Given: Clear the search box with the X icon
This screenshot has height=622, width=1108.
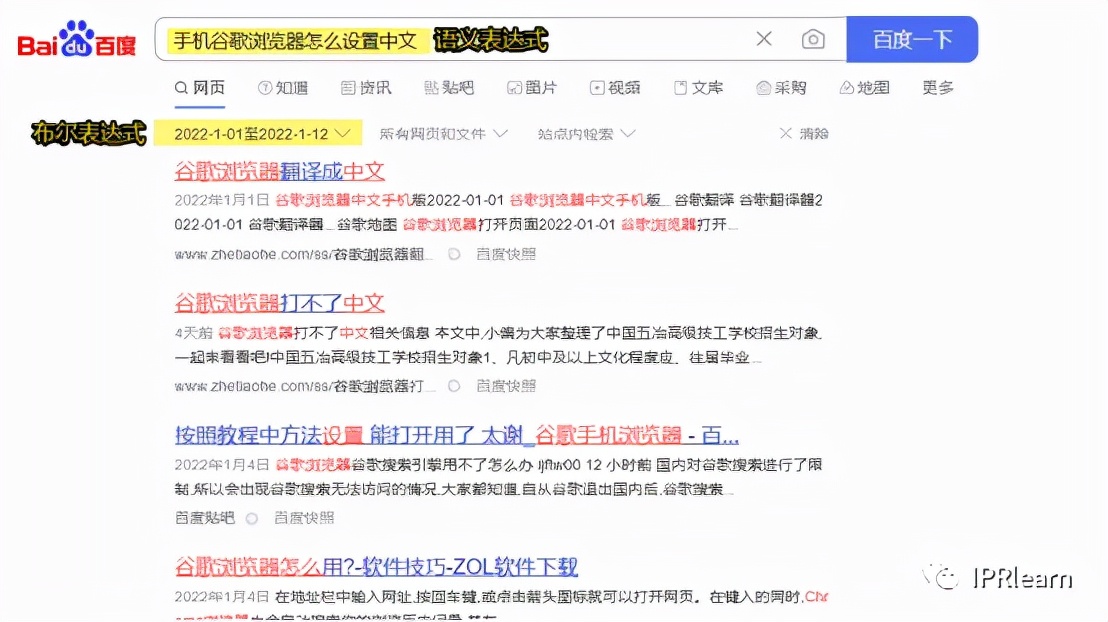Looking at the screenshot, I should click(x=764, y=39).
